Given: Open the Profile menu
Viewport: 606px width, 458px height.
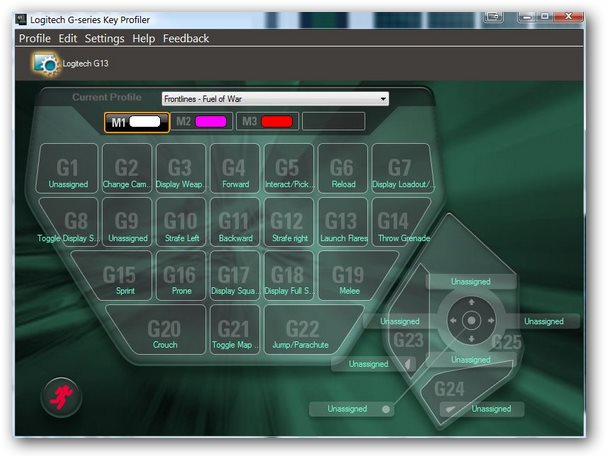Looking at the screenshot, I should click(35, 39).
